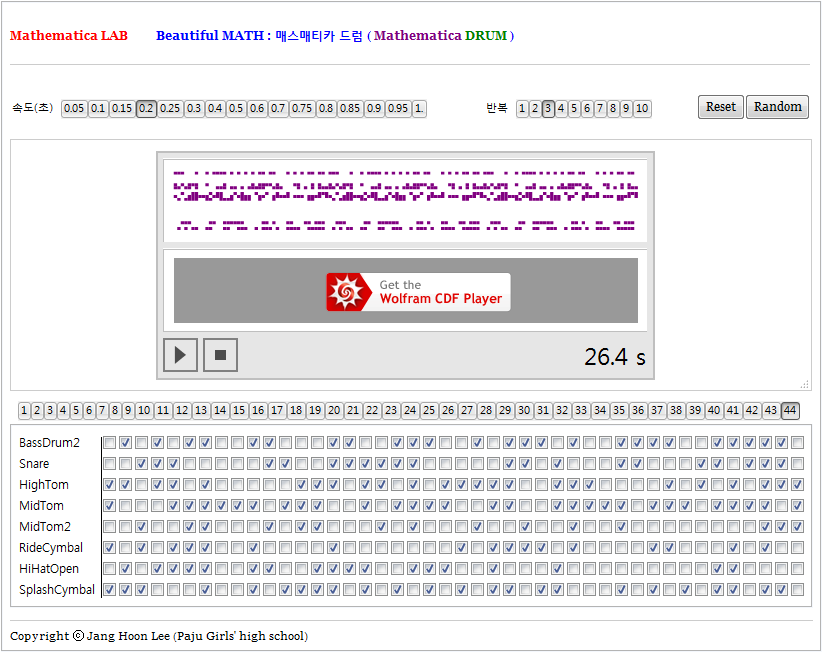This screenshot has width=823, height=652.
Task: Select speed value 1. at row end
Action: [419, 109]
